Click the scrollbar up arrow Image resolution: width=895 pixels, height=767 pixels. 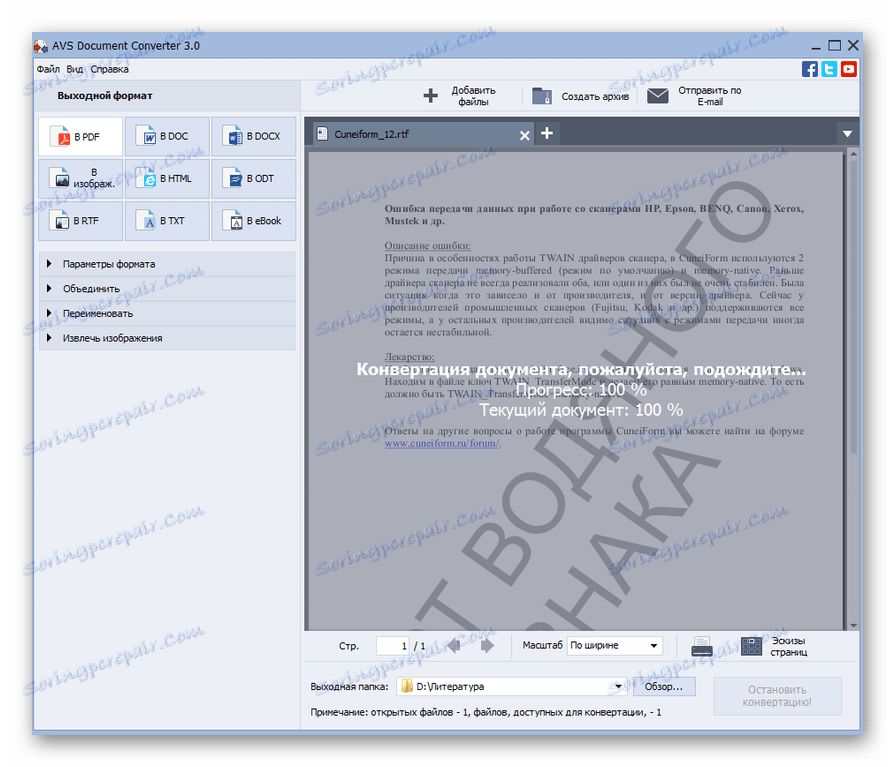tap(853, 154)
